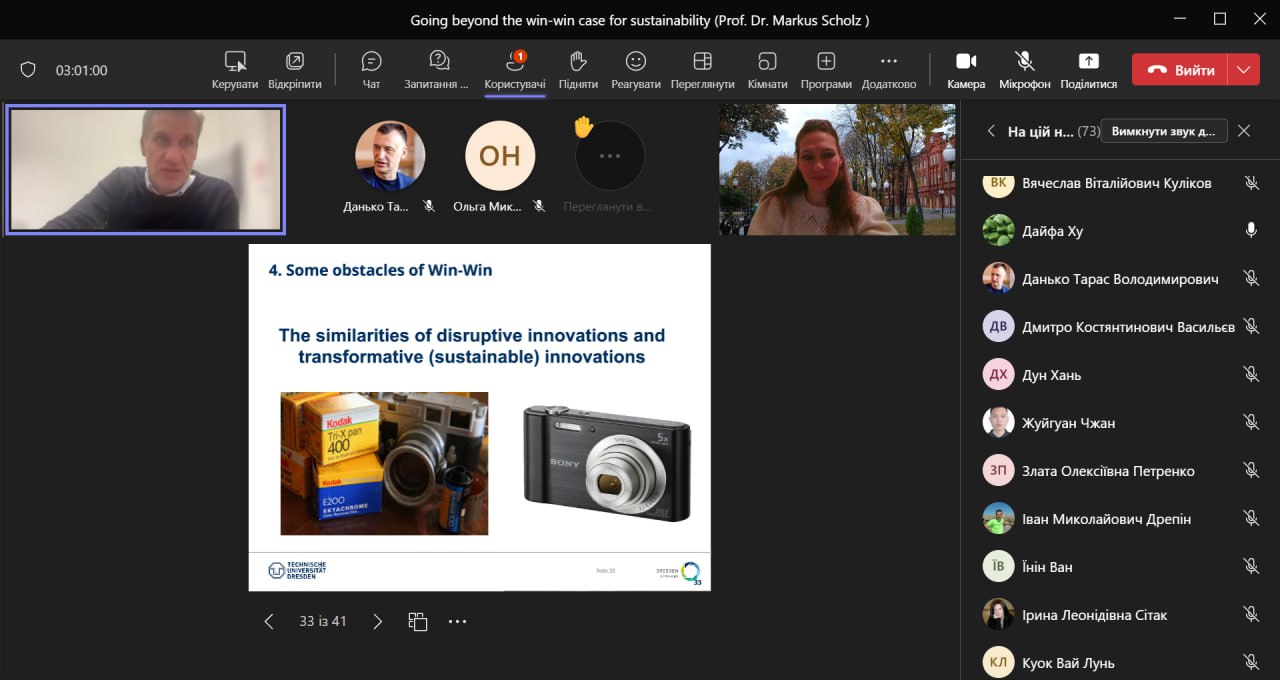The height and width of the screenshot is (680, 1280).
Task: Click the Підняти raise hand icon
Action: coord(578,62)
